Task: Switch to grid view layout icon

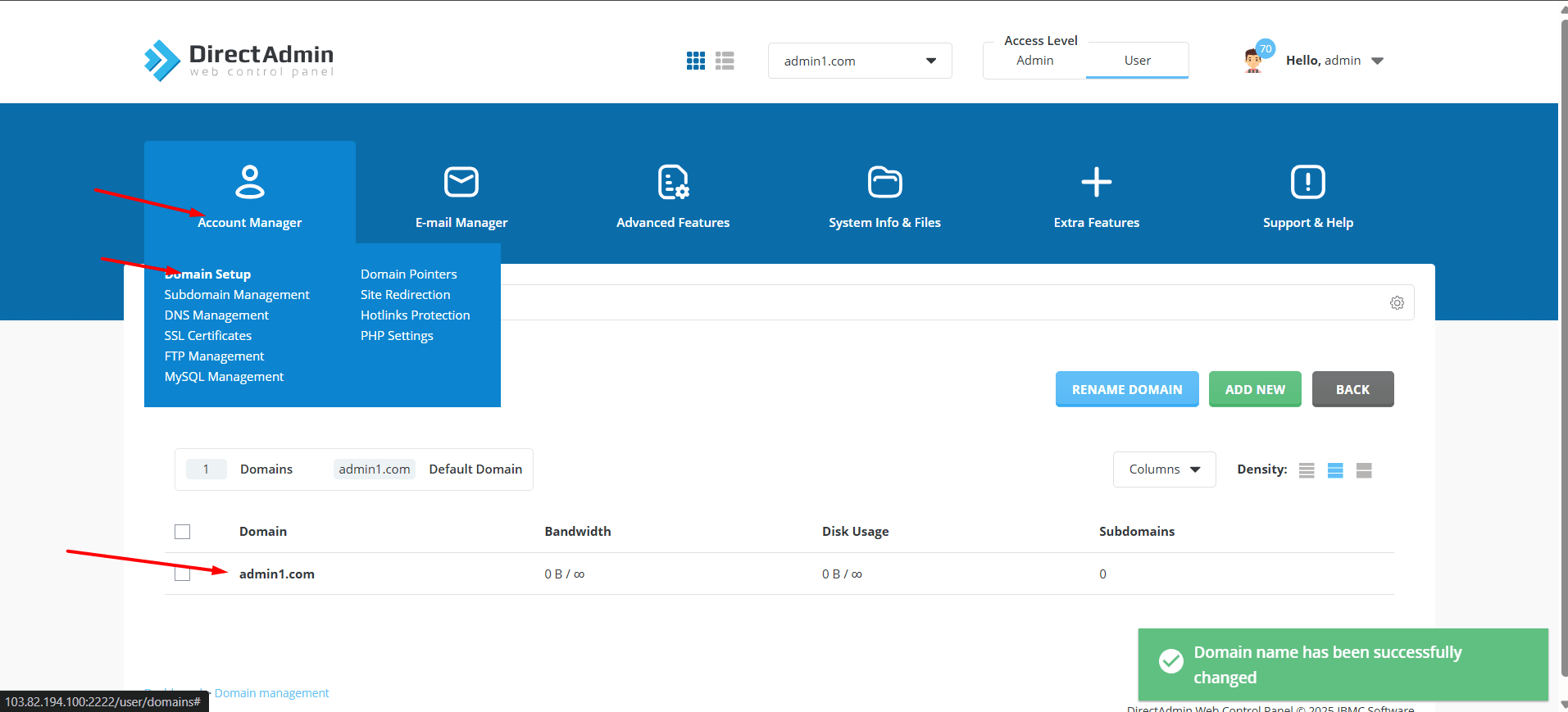Action: coord(695,61)
